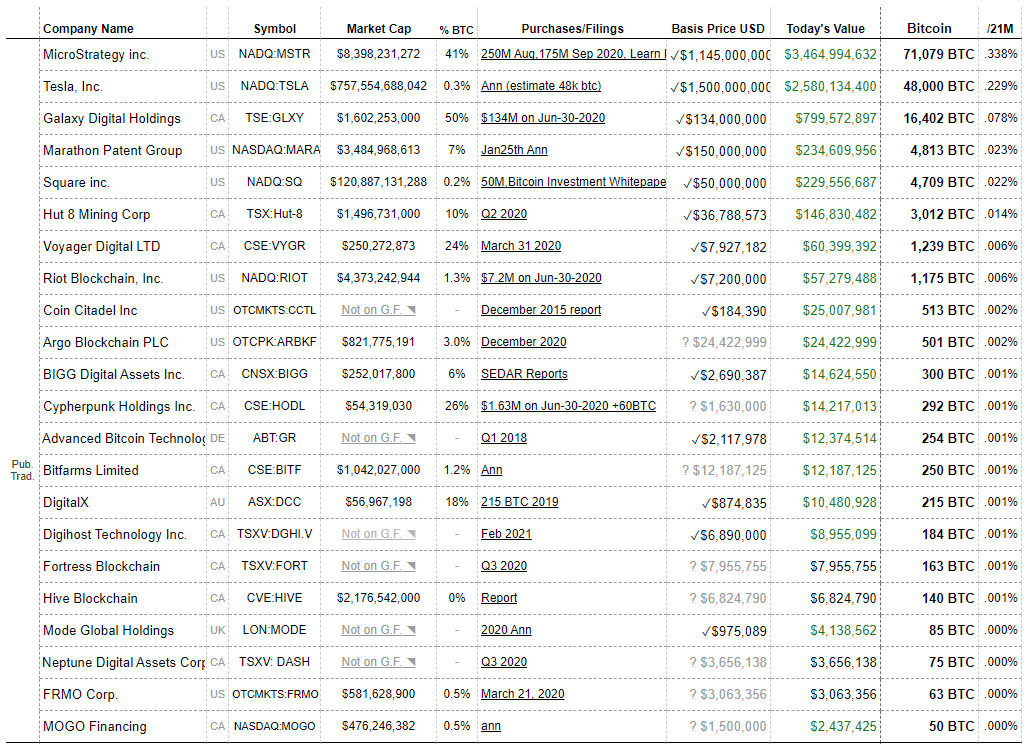Open Square Bitcoin Investment Whitepaper link
The width and height of the screenshot is (1024, 744).
pos(573,182)
